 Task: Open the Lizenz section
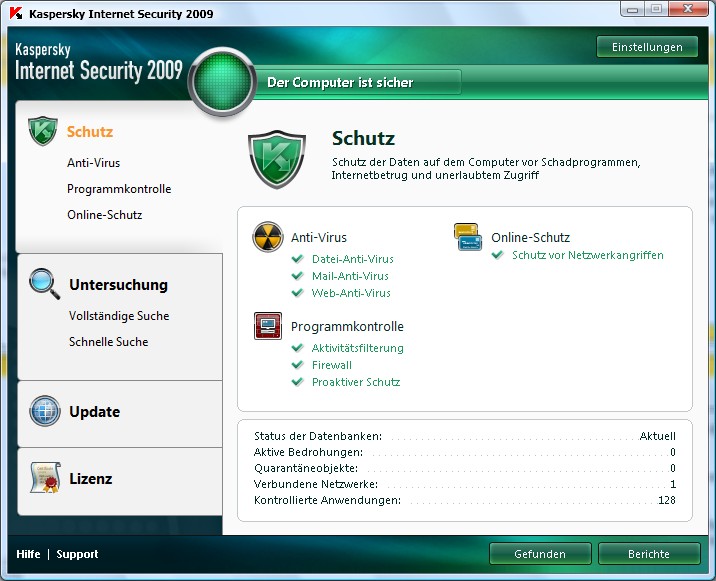91,478
